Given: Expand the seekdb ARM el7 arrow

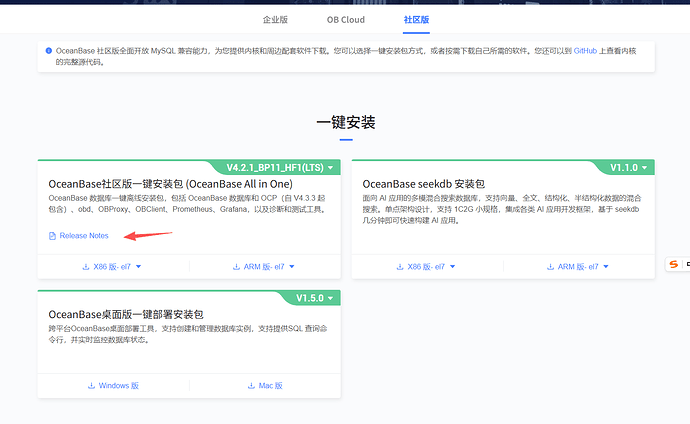Looking at the screenshot, I should point(607,267).
